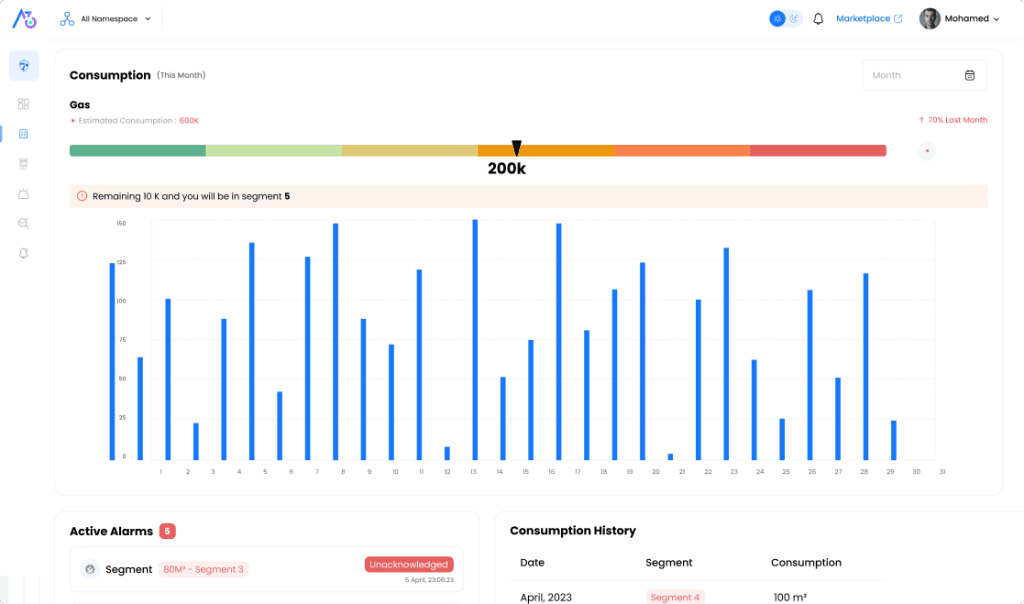Click the red segment of gas gauge
1024x604 pixels.
coord(817,151)
